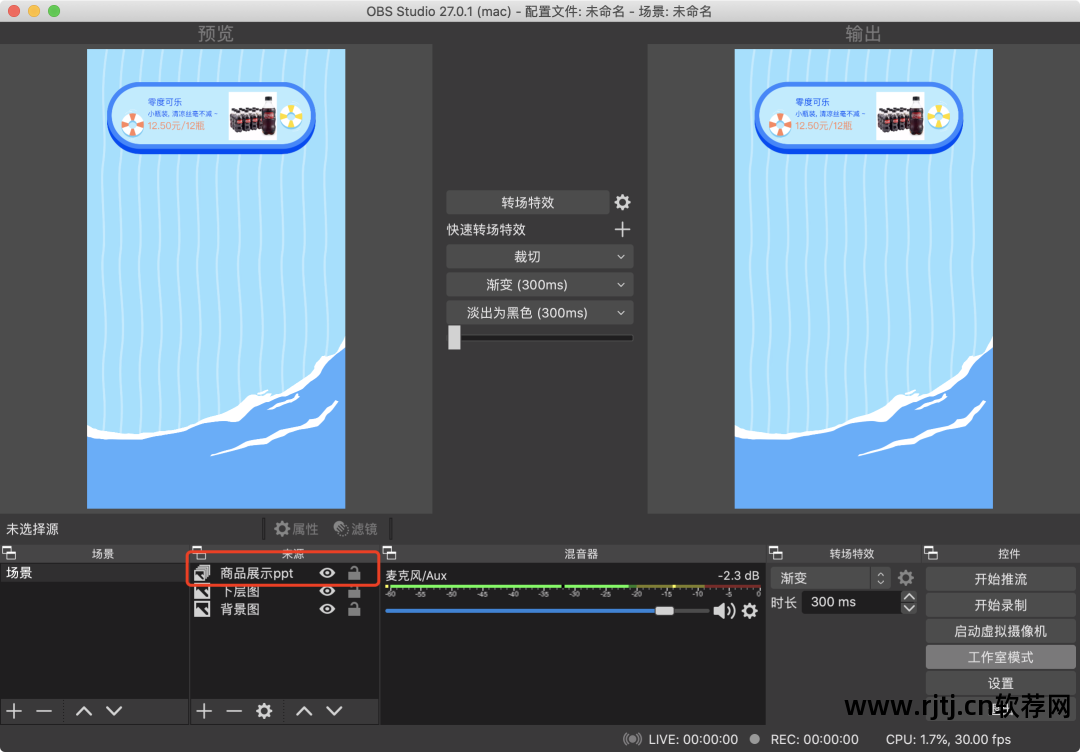Remove the selected scene with minus icon
Viewport: 1080px width, 752px height.
[44, 711]
